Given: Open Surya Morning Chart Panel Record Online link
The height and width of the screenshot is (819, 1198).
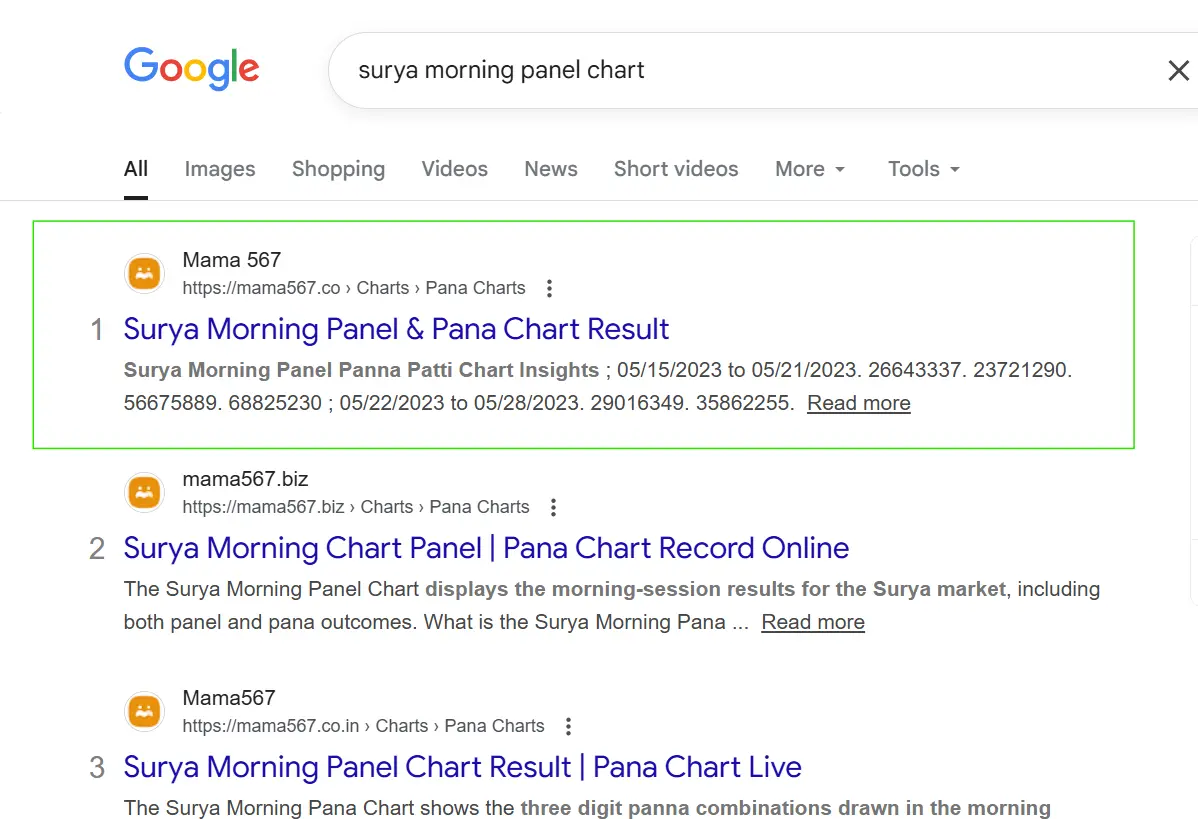Looking at the screenshot, I should click(486, 548).
